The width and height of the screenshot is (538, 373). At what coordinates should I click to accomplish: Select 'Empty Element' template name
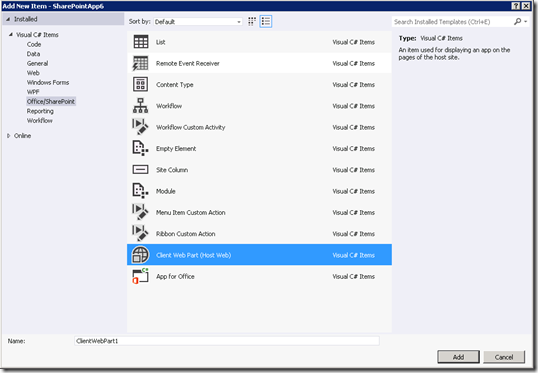tap(176, 149)
